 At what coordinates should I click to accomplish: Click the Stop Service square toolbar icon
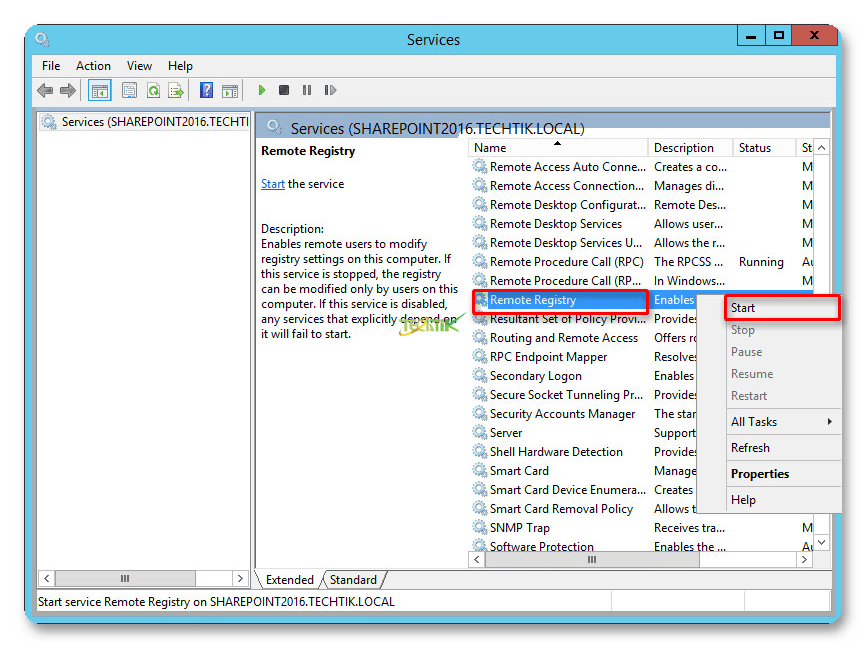pos(284,91)
